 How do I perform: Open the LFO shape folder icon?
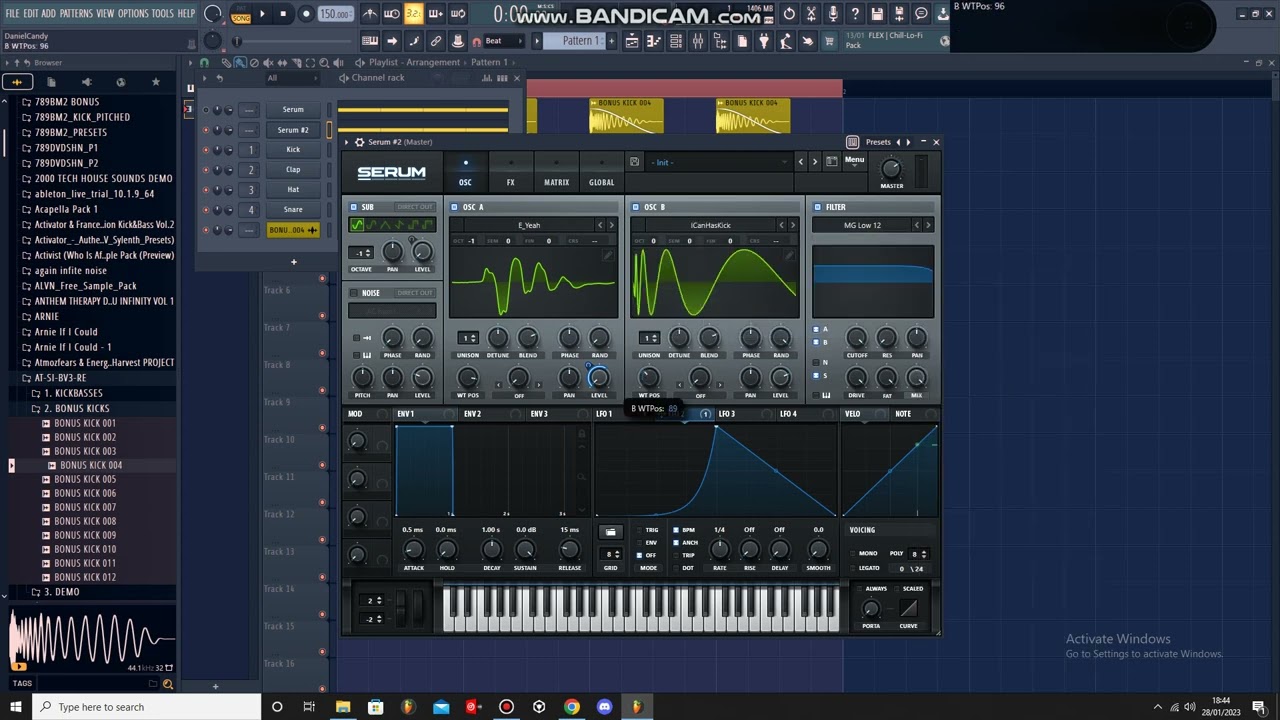click(610, 531)
